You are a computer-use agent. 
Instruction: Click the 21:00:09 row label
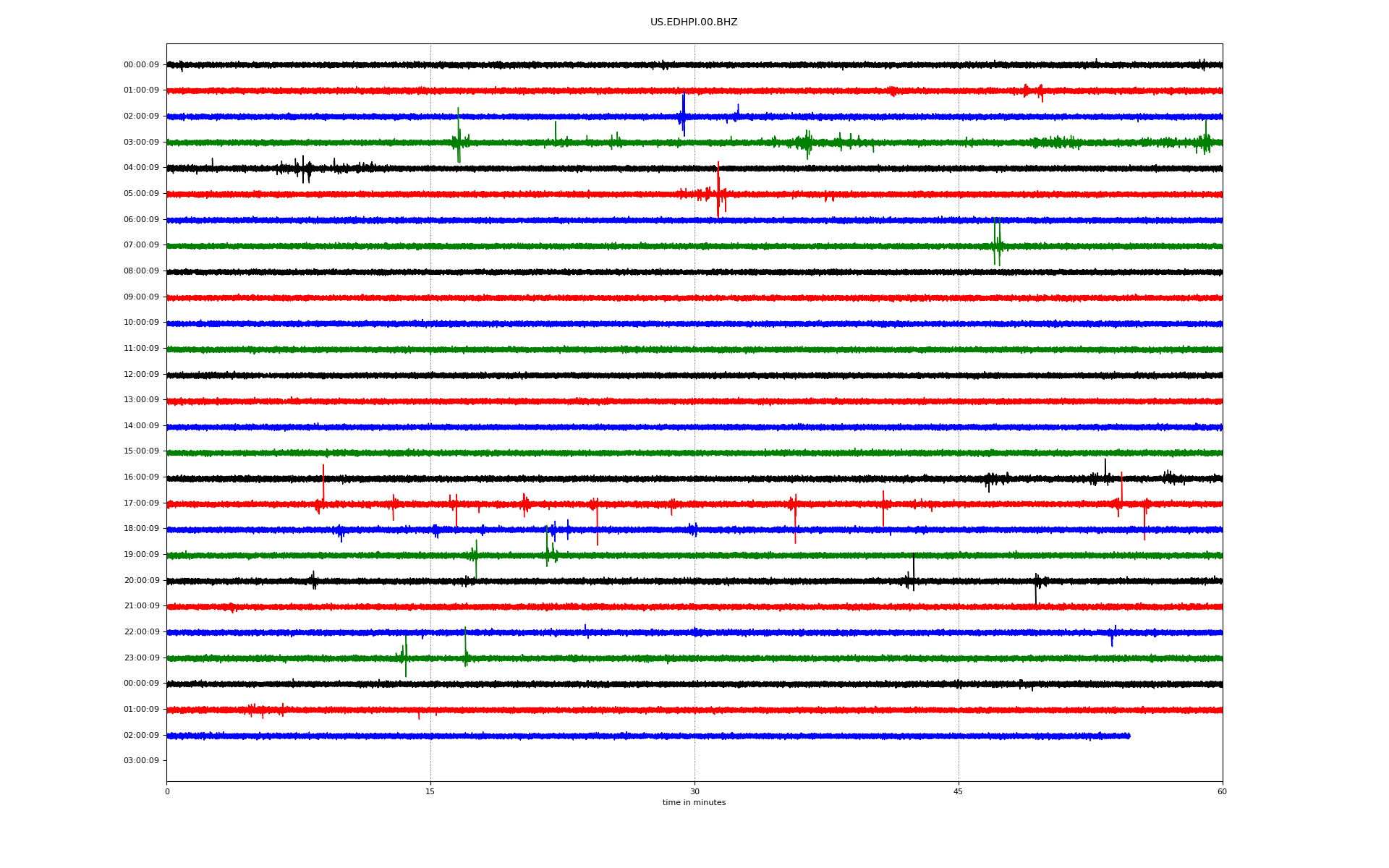141,606
